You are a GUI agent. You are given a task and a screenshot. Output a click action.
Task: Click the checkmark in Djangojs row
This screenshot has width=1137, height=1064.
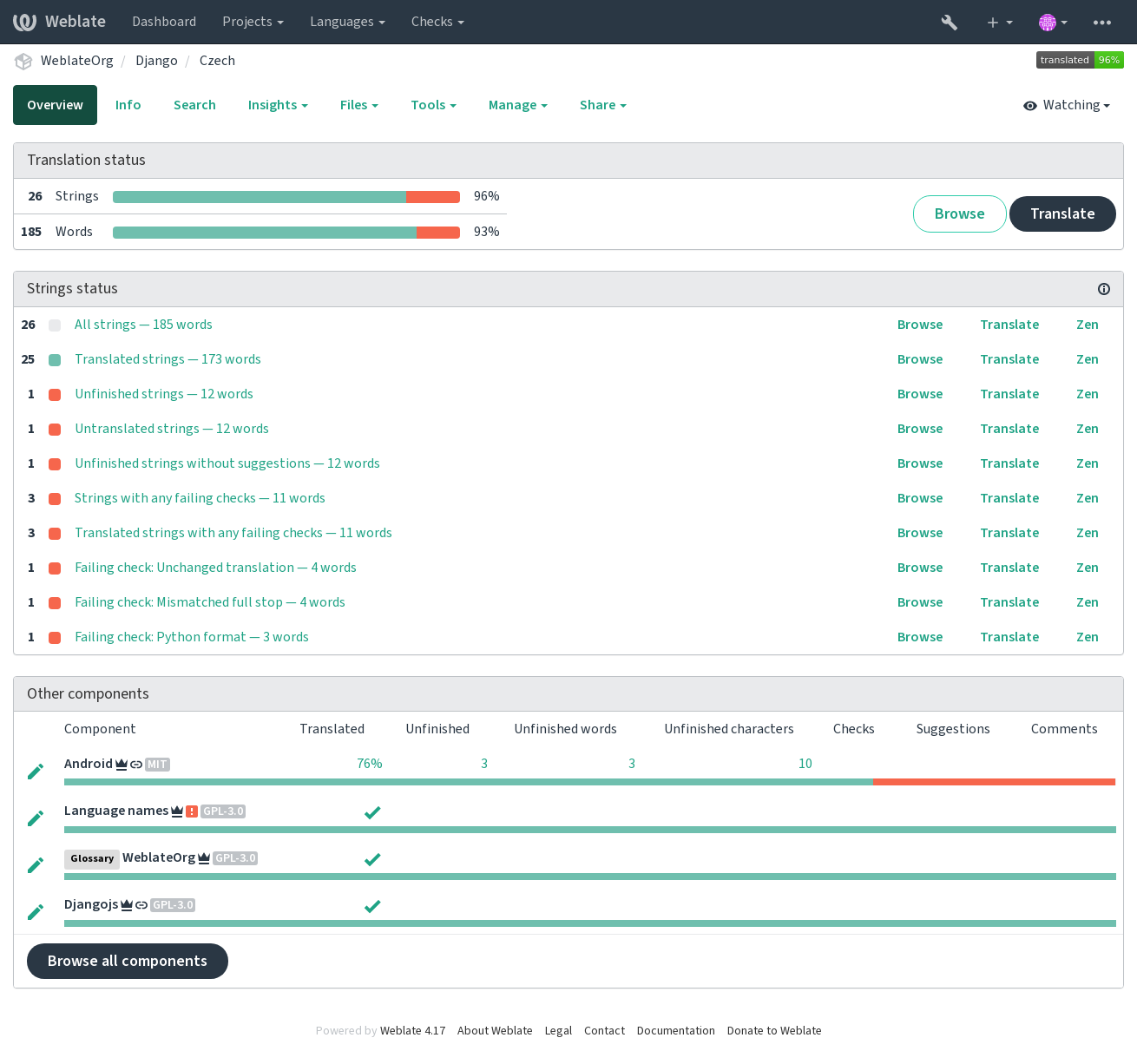pyautogui.click(x=372, y=906)
